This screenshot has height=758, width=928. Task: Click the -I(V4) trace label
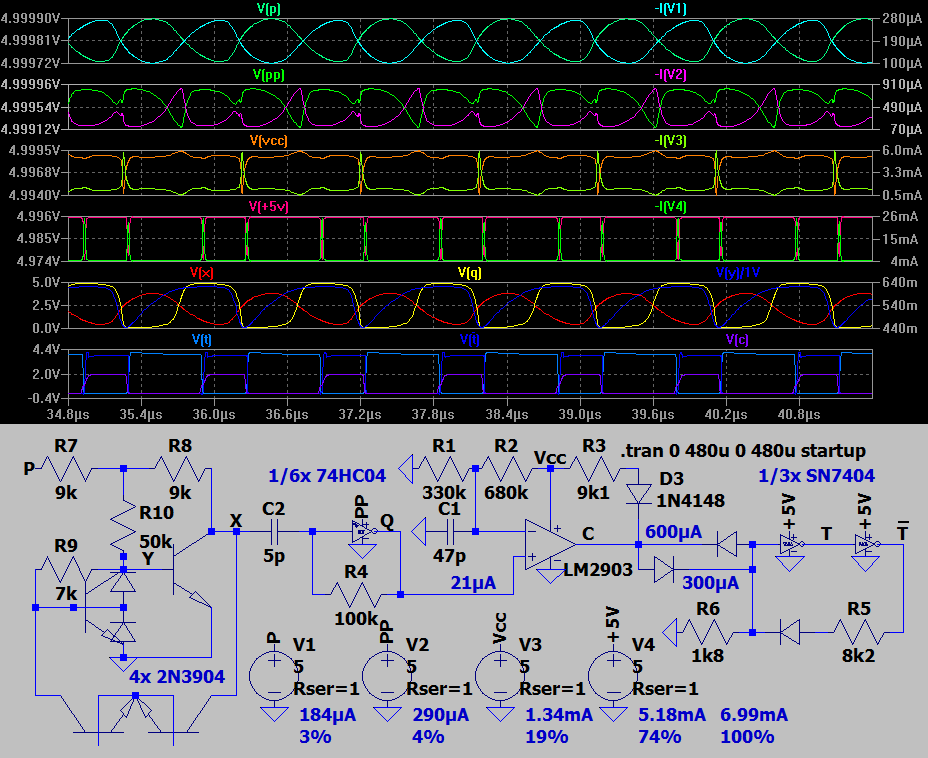pyautogui.click(x=672, y=207)
